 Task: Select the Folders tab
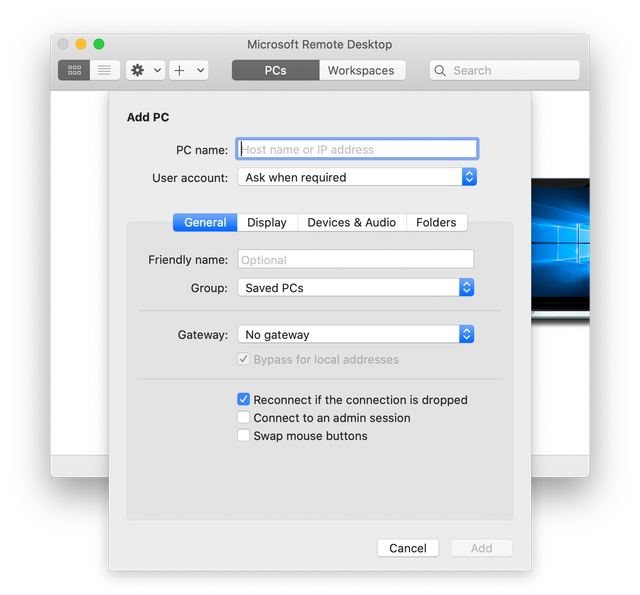436,222
